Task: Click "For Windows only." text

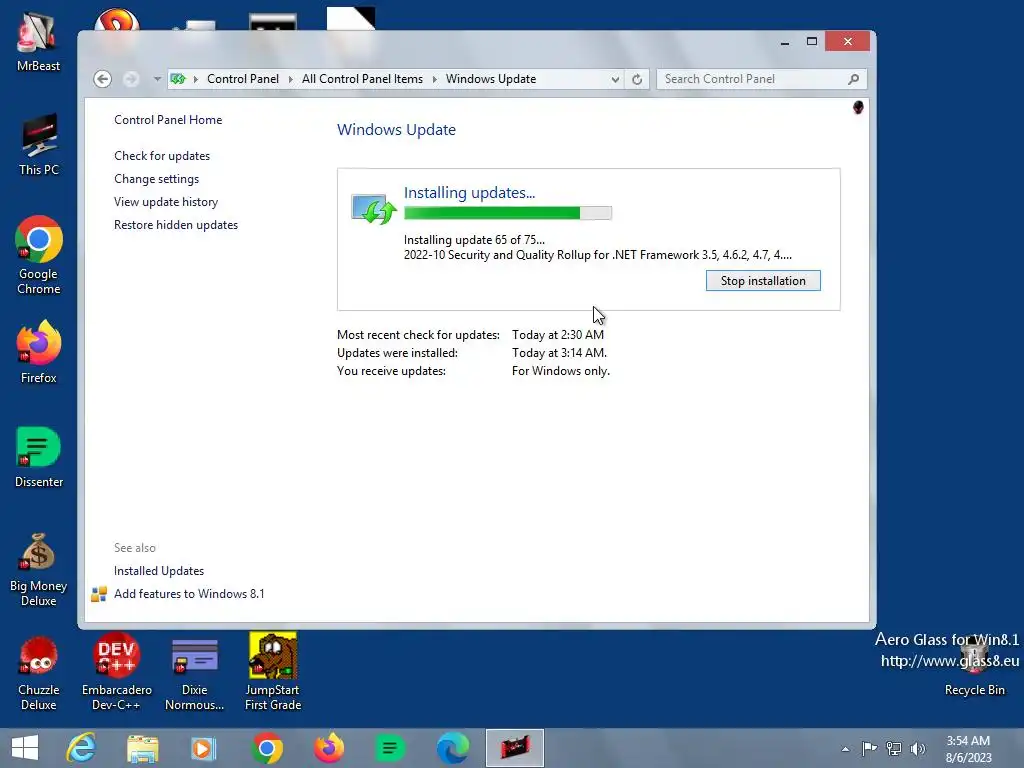Action: click(560, 370)
